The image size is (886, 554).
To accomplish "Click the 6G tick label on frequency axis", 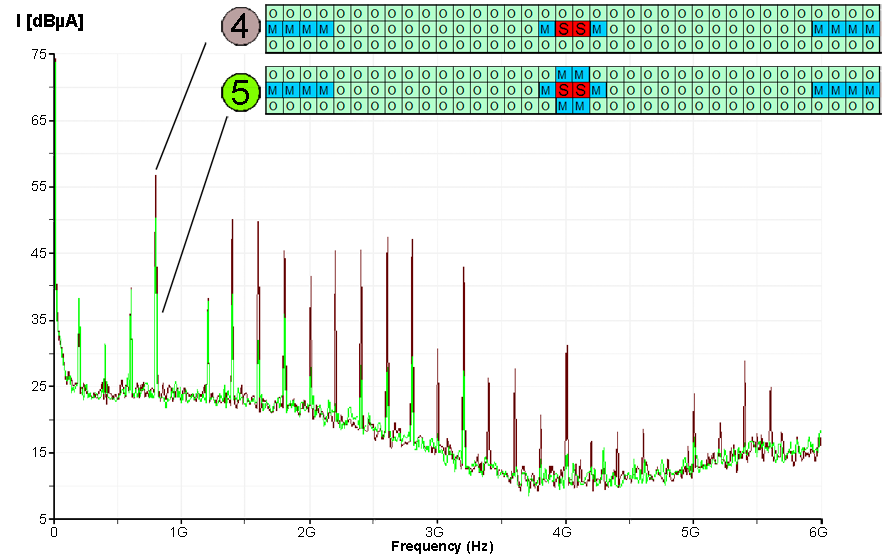I will coord(820,532).
